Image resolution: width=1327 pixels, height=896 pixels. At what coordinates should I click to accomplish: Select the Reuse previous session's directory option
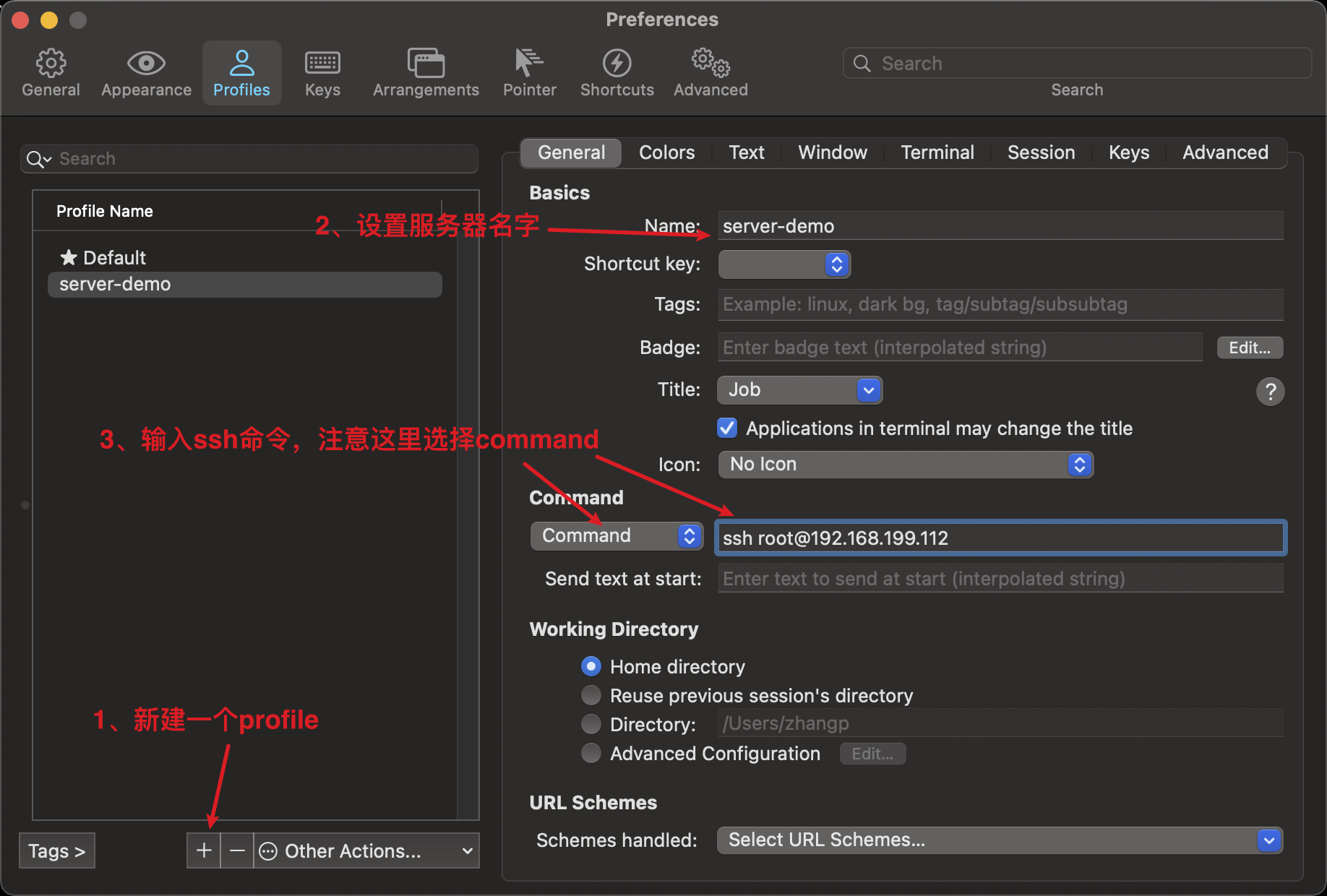point(591,695)
